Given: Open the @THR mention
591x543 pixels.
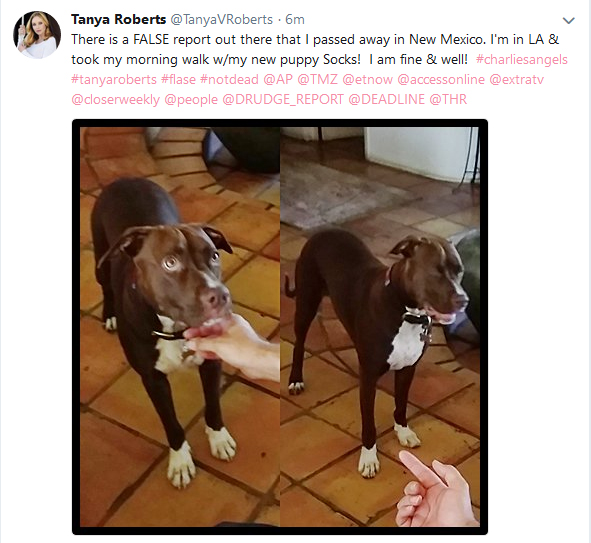Looking at the screenshot, I should (448, 99).
